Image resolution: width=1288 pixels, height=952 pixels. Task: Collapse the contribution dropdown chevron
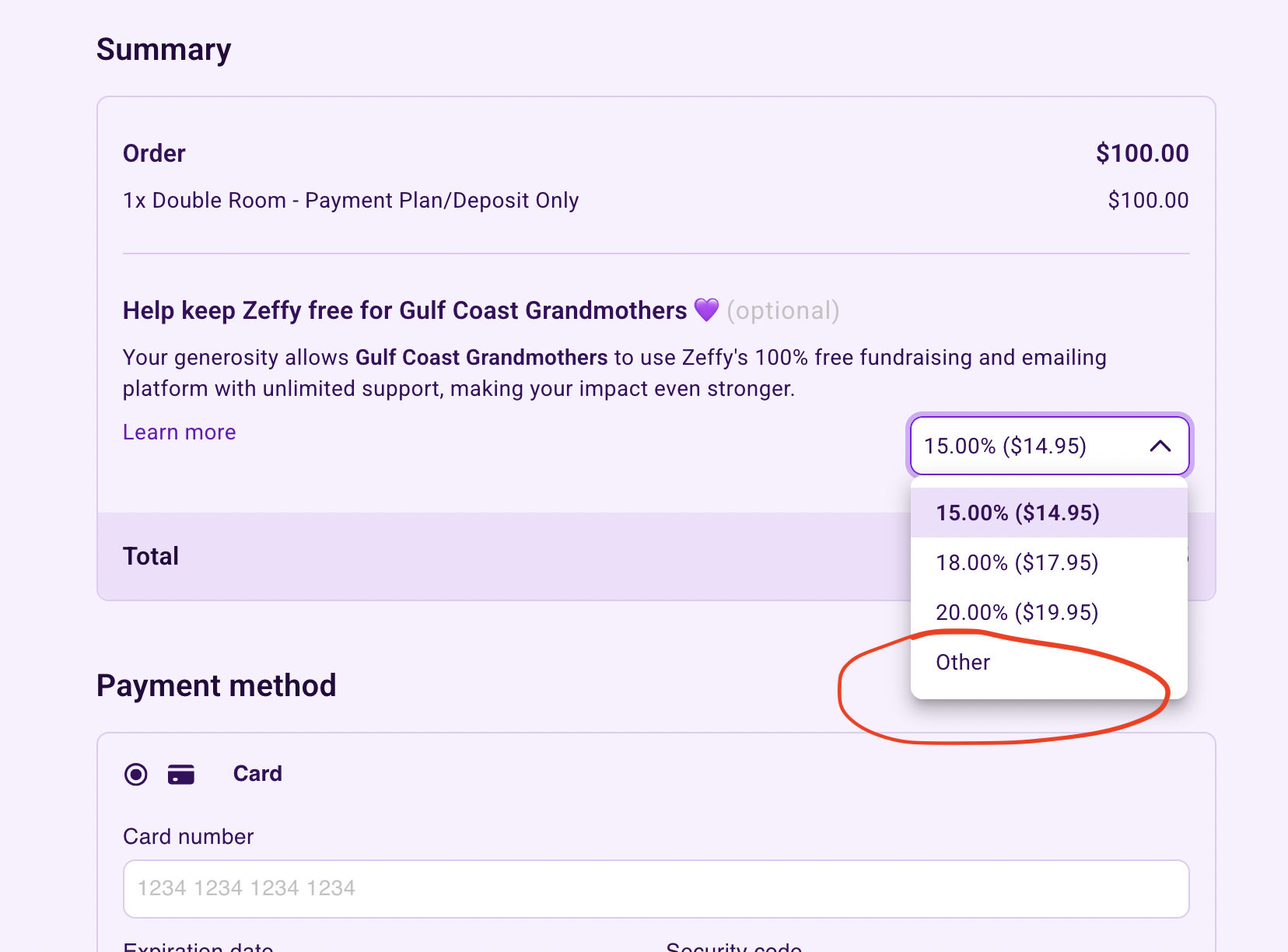[x=1160, y=446]
